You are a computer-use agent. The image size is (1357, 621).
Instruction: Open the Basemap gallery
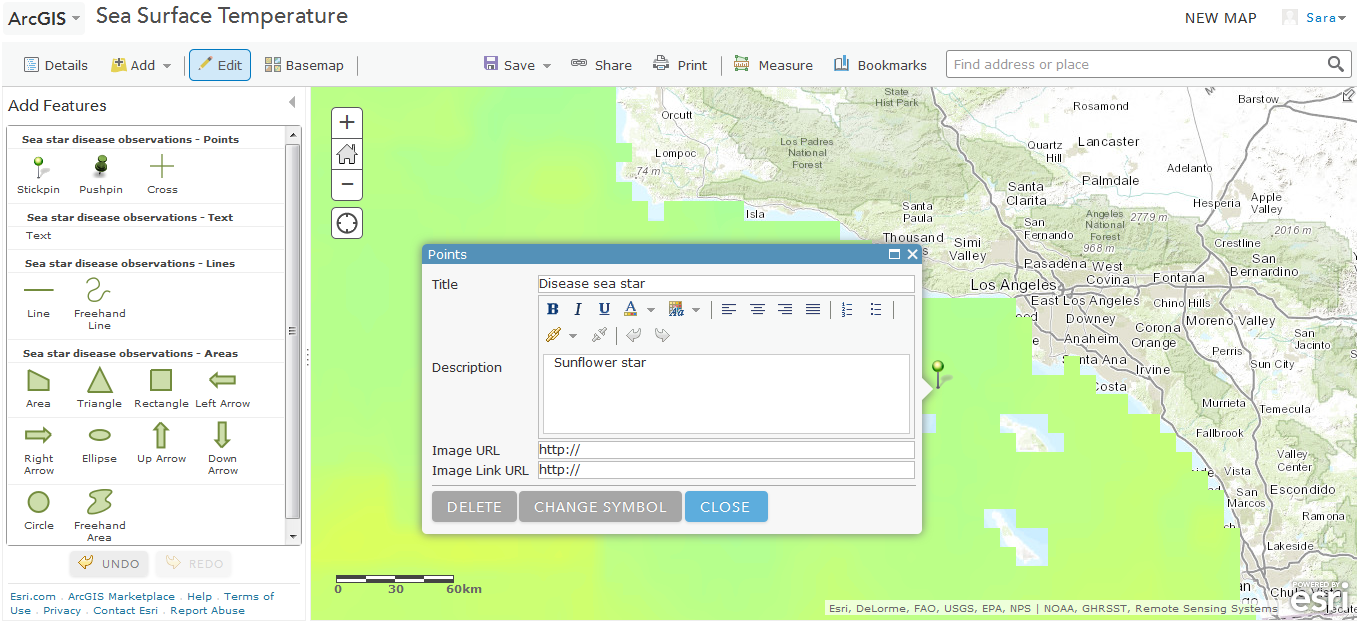click(303, 64)
